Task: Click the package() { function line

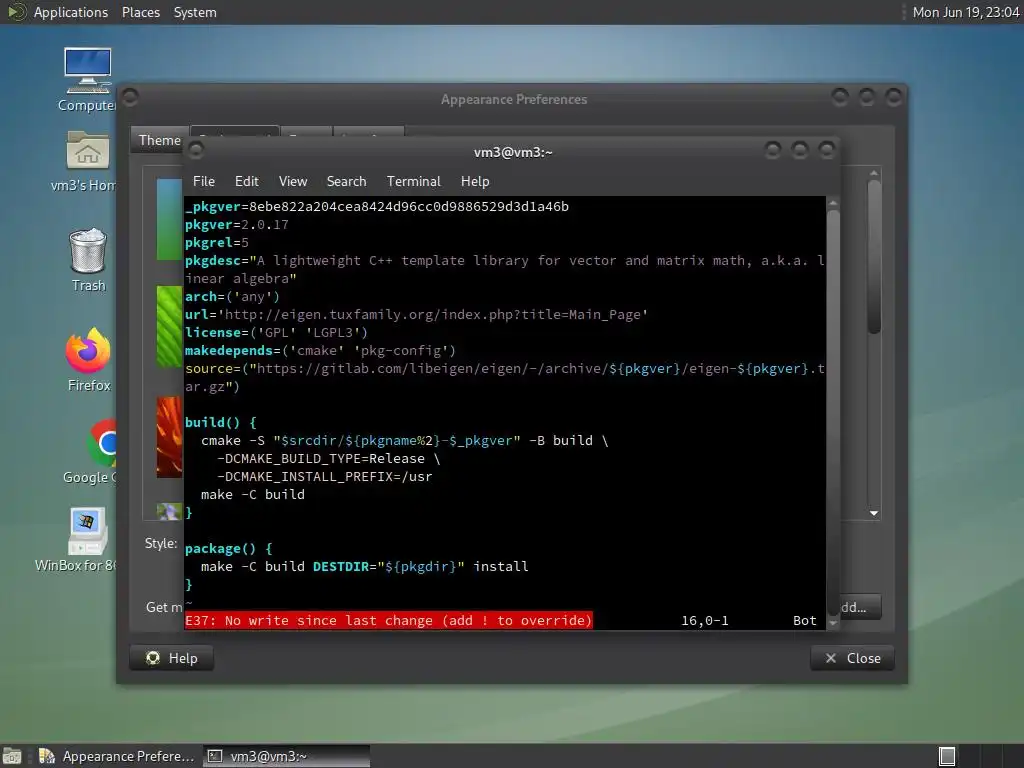Action: [229, 549]
